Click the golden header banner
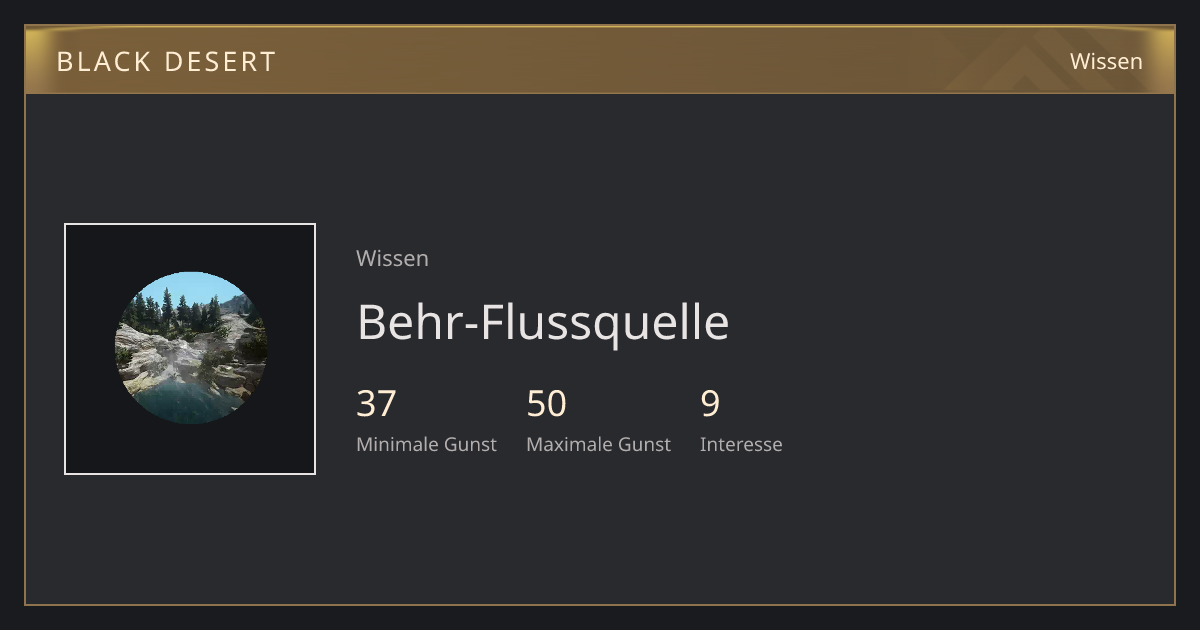Image resolution: width=1200 pixels, height=630 pixels. point(600,60)
